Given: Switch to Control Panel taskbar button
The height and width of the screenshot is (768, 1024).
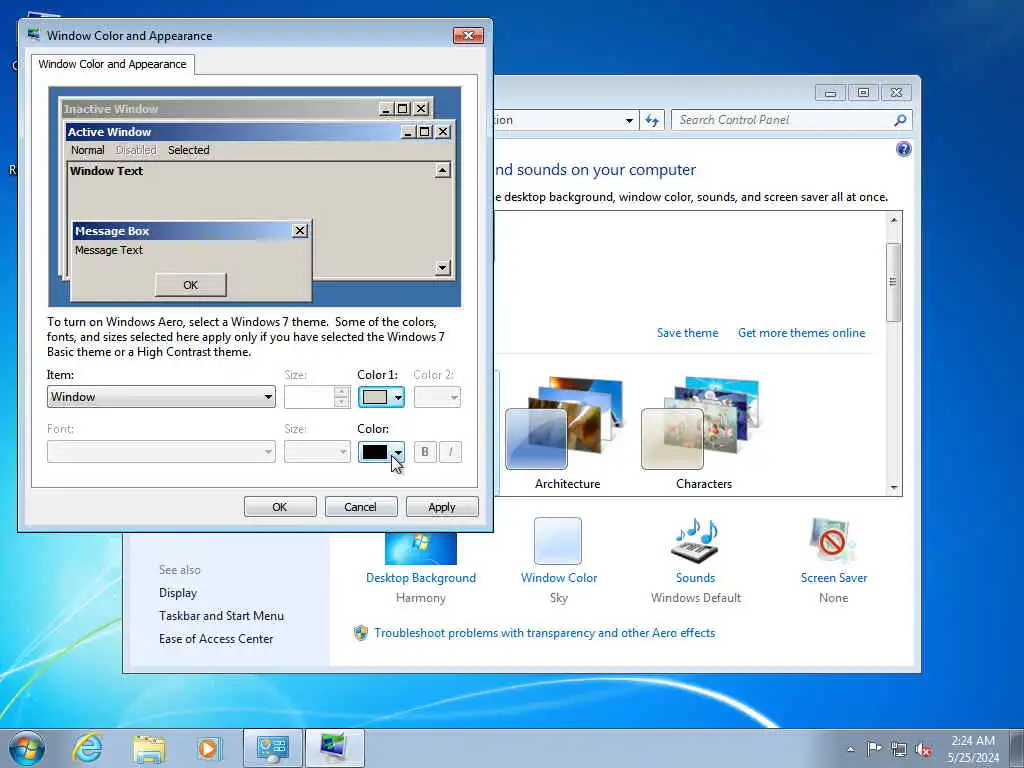Looking at the screenshot, I should 273,748.
